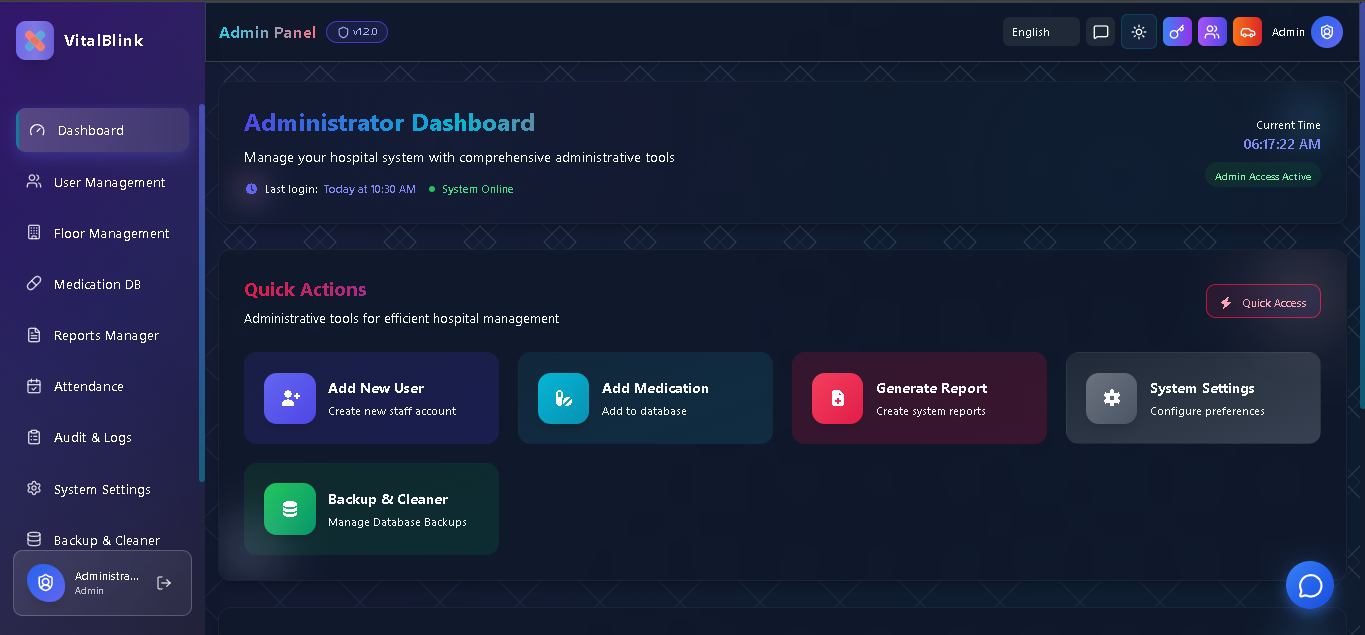The width and height of the screenshot is (1365, 635).
Task: Open the chat message icon in top bar
Action: 1100,31
